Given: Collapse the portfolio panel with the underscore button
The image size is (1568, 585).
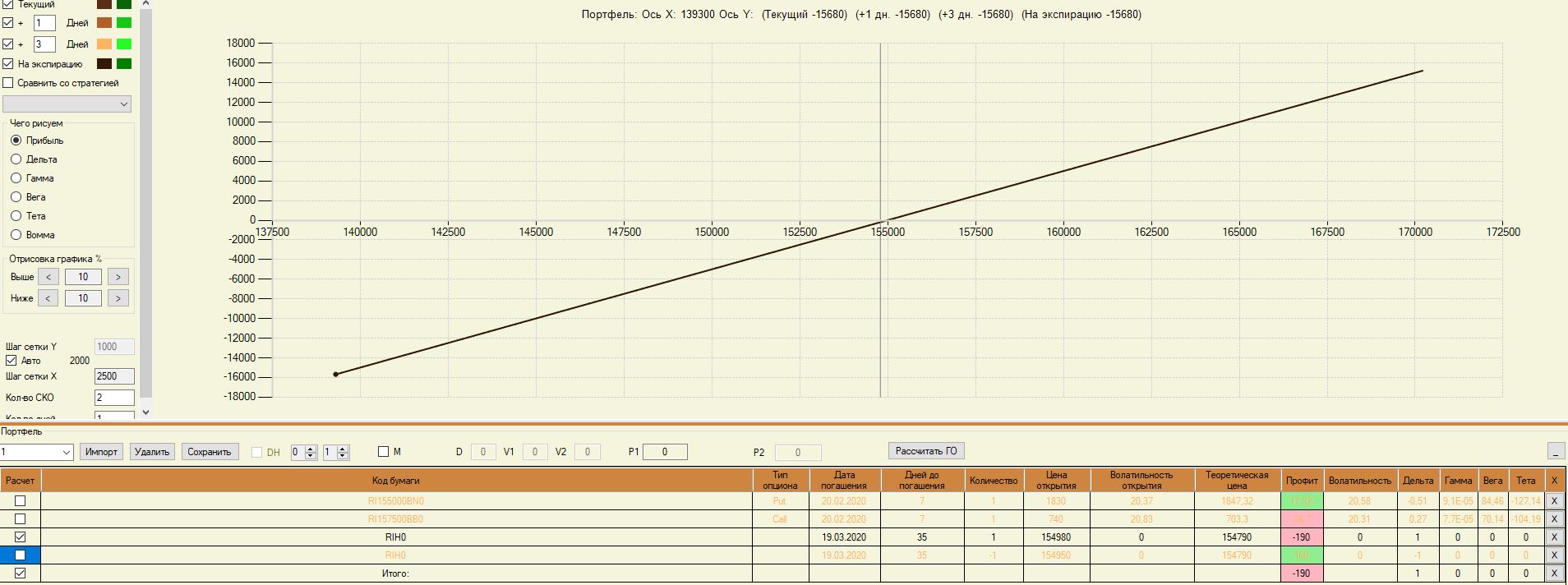Looking at the screenshot, I should 1556,451.
